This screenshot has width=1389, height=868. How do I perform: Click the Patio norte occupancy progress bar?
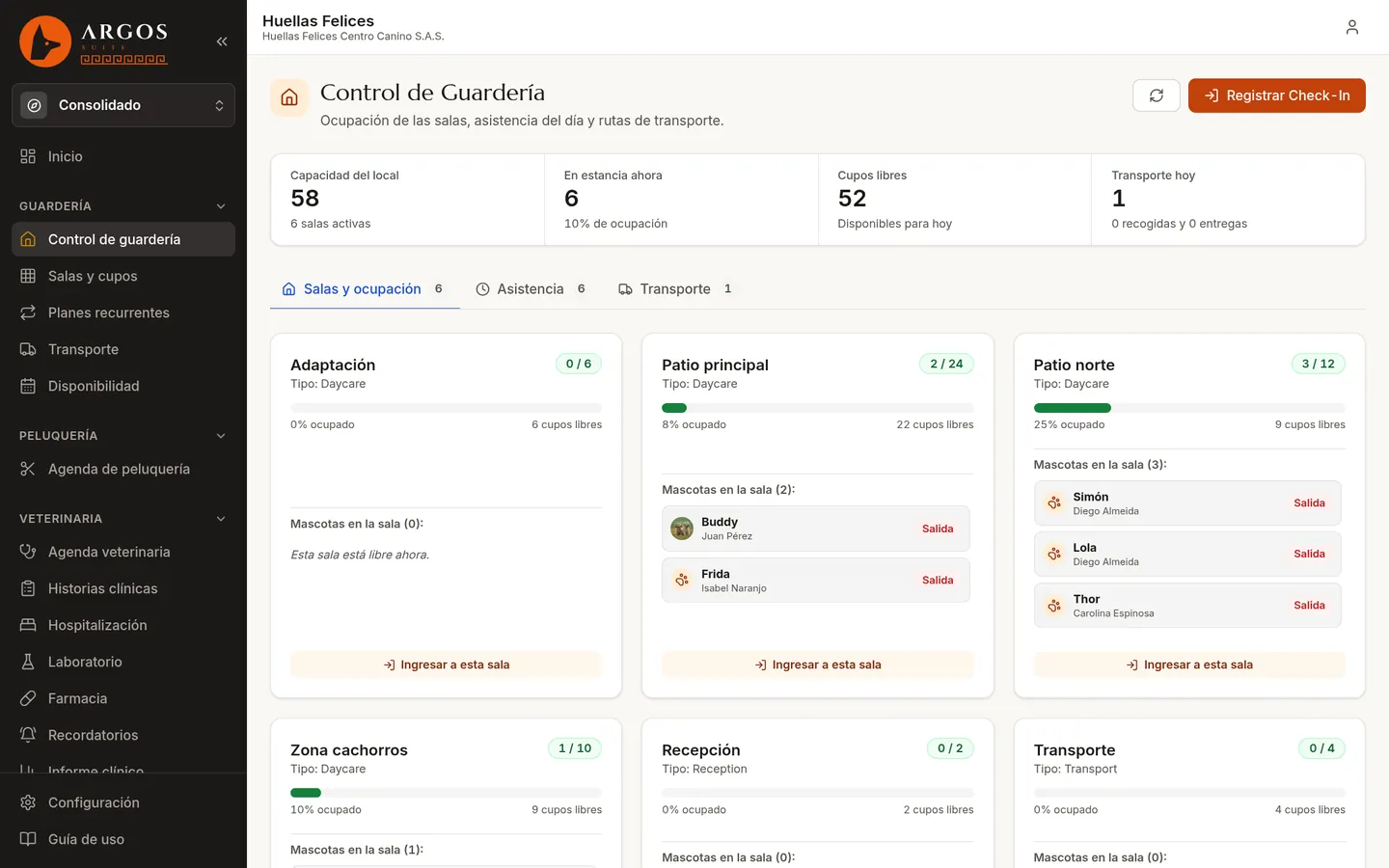point(1189,408)
